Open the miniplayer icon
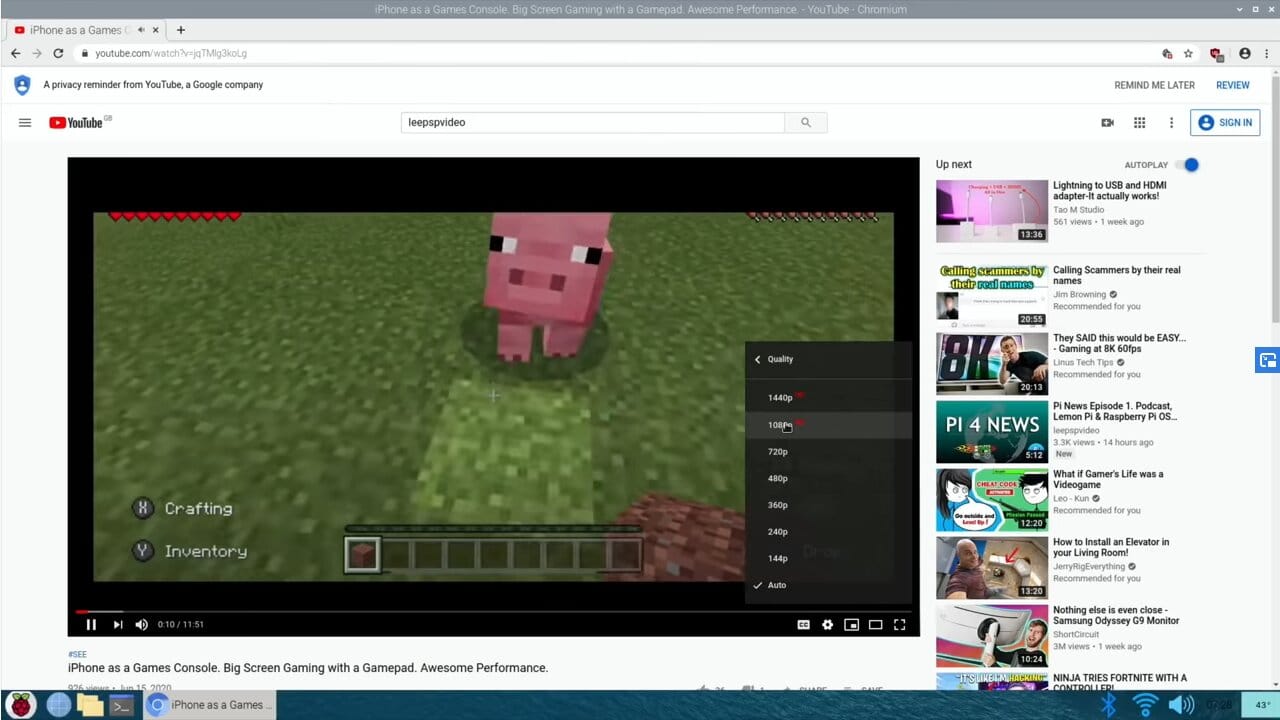The height and width of the screenshot is (720, 1280). (851, 623)
